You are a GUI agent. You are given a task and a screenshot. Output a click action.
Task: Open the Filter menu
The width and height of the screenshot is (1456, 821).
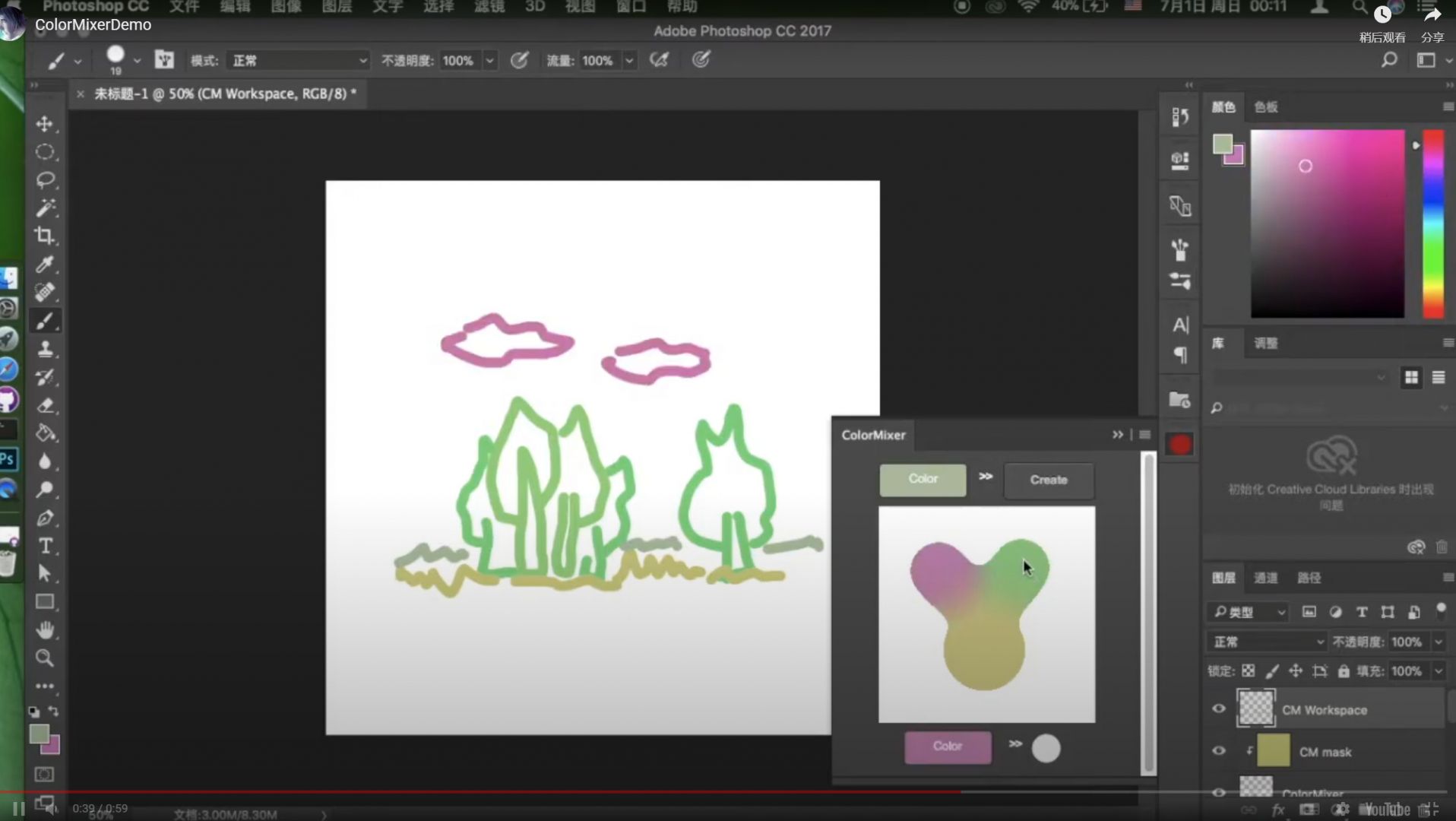tap(489, 7)
